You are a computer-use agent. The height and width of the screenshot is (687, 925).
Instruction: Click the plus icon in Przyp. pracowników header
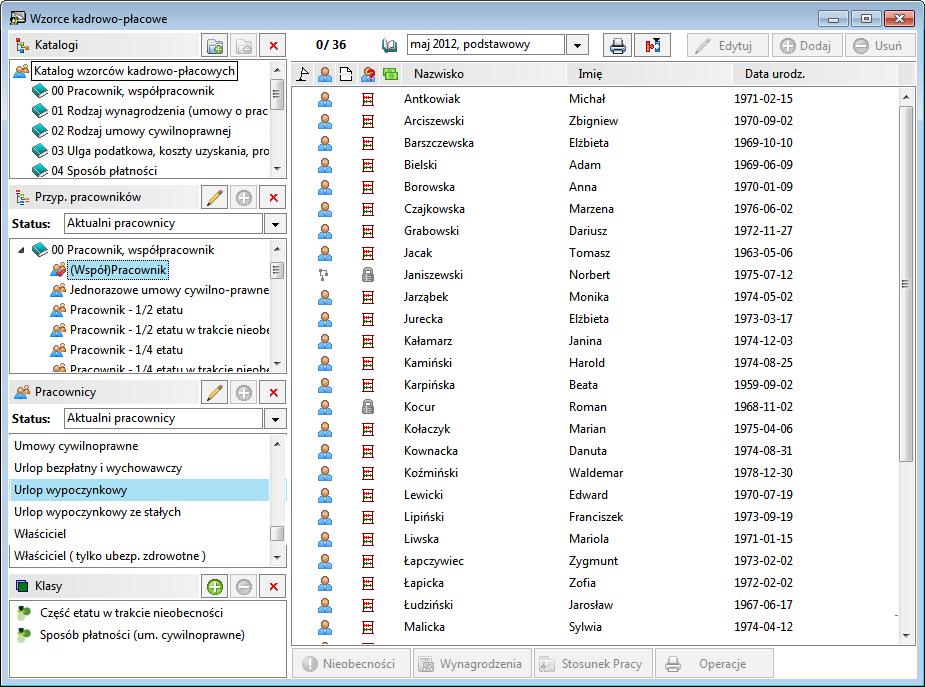244,198
